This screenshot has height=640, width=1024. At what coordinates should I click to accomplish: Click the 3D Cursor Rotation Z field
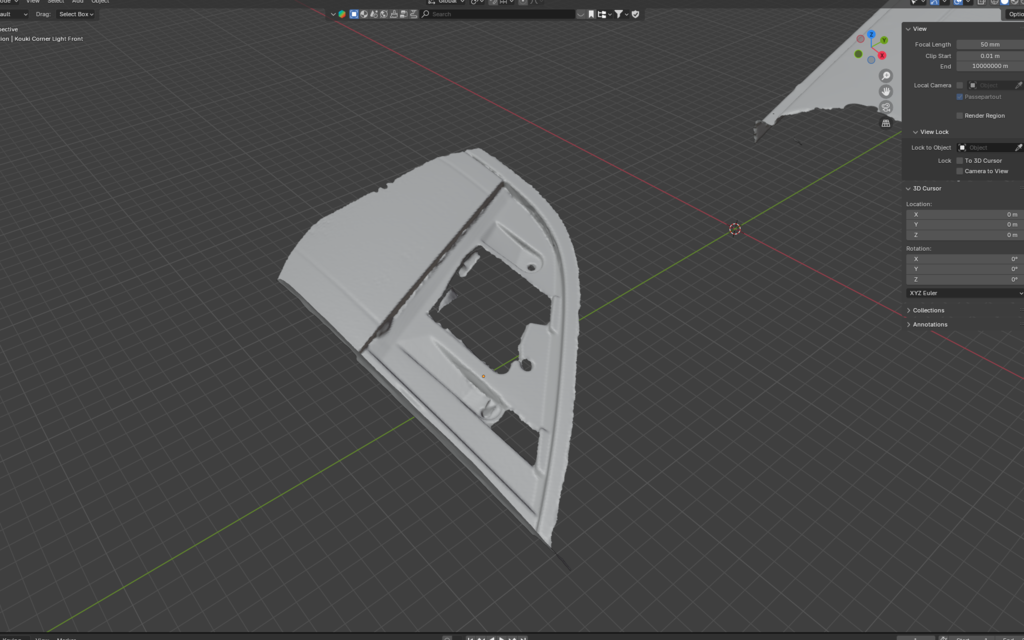[x=965, y=280]
